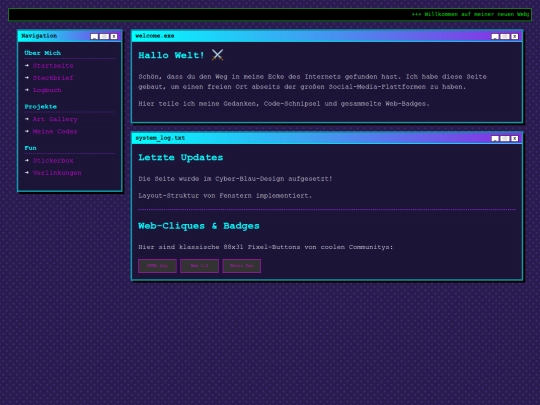Screen dimensions: 540x405
Task: Maximize the welcome.exe window
Action: click(505, 37)
